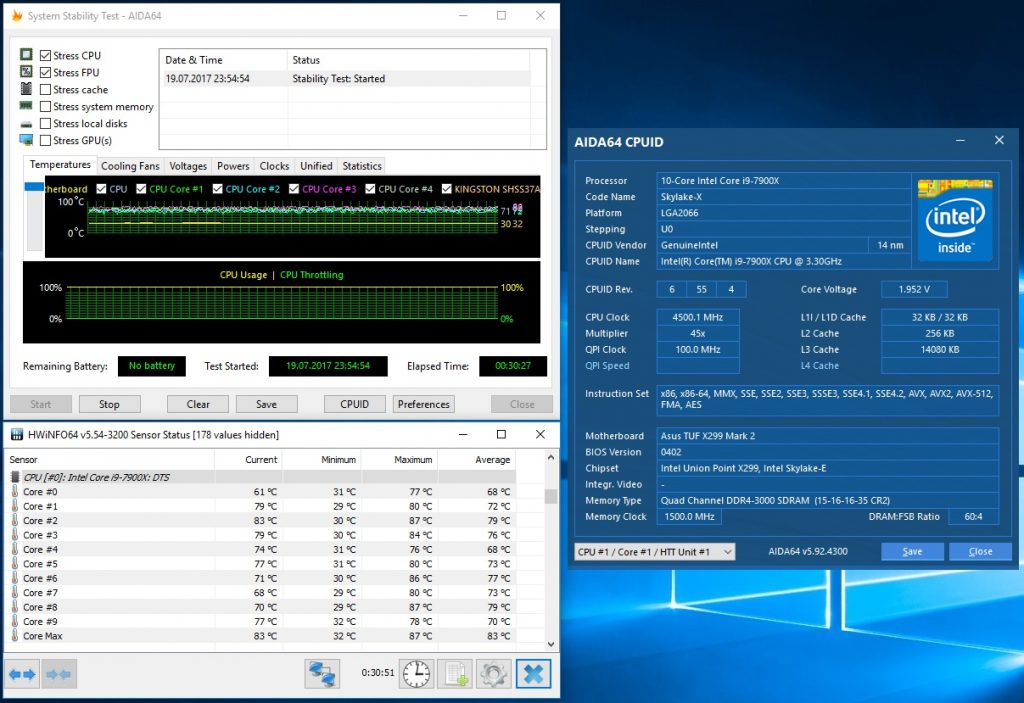1024x703 pixels.
Task: Open CPUID from stability test window
Action: [x=355, y=404]
